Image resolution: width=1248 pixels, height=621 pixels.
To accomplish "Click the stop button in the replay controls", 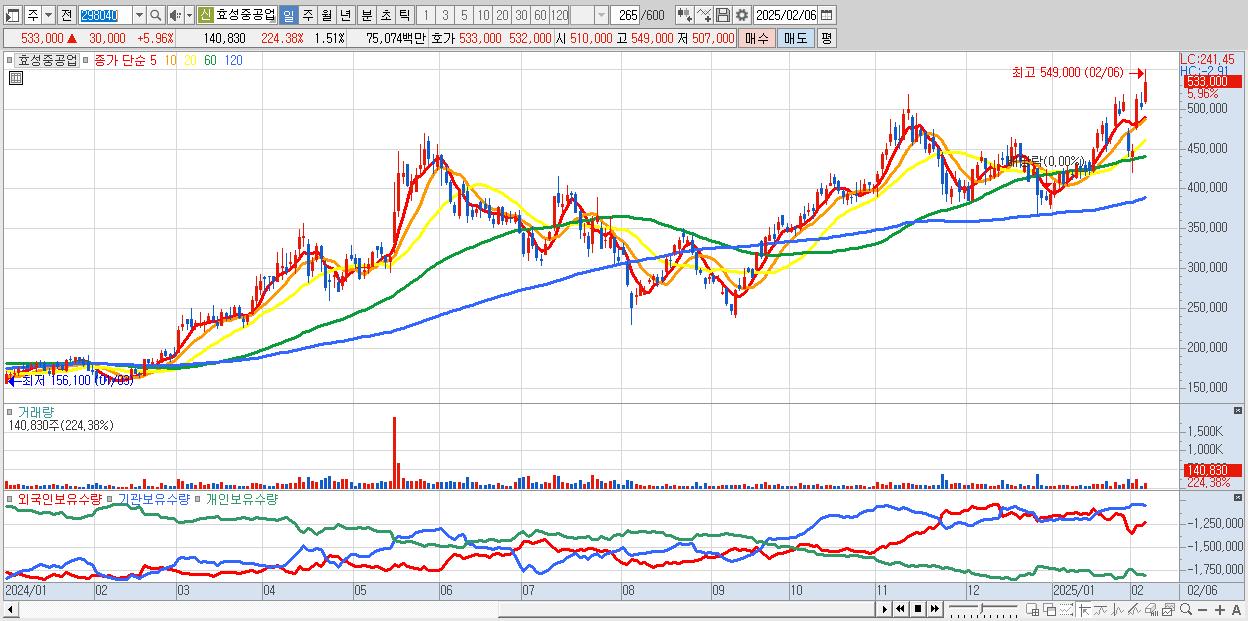I will pos(918,609).
